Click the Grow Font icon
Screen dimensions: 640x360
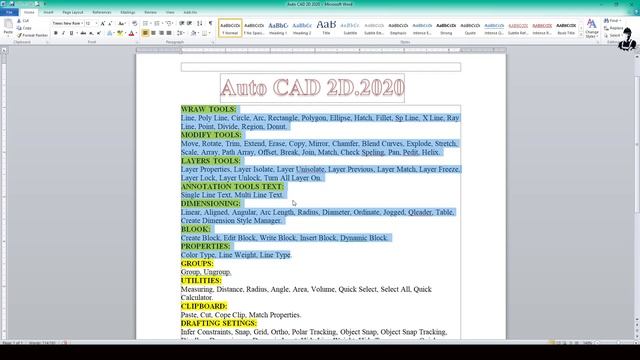102,24
